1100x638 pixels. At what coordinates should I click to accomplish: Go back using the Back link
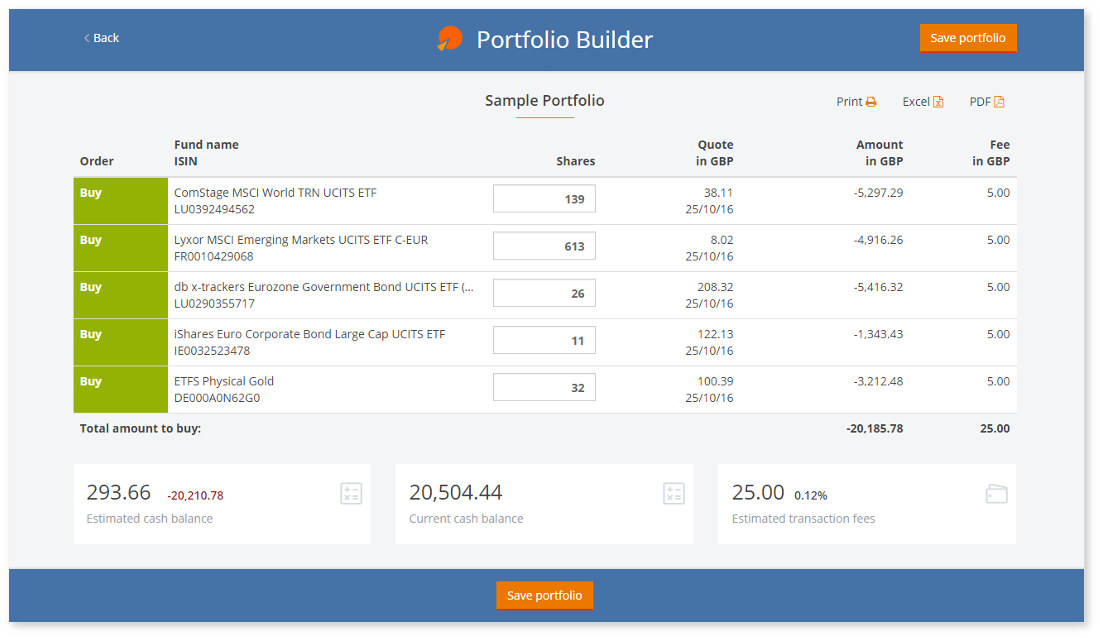(x=101, y=38)
